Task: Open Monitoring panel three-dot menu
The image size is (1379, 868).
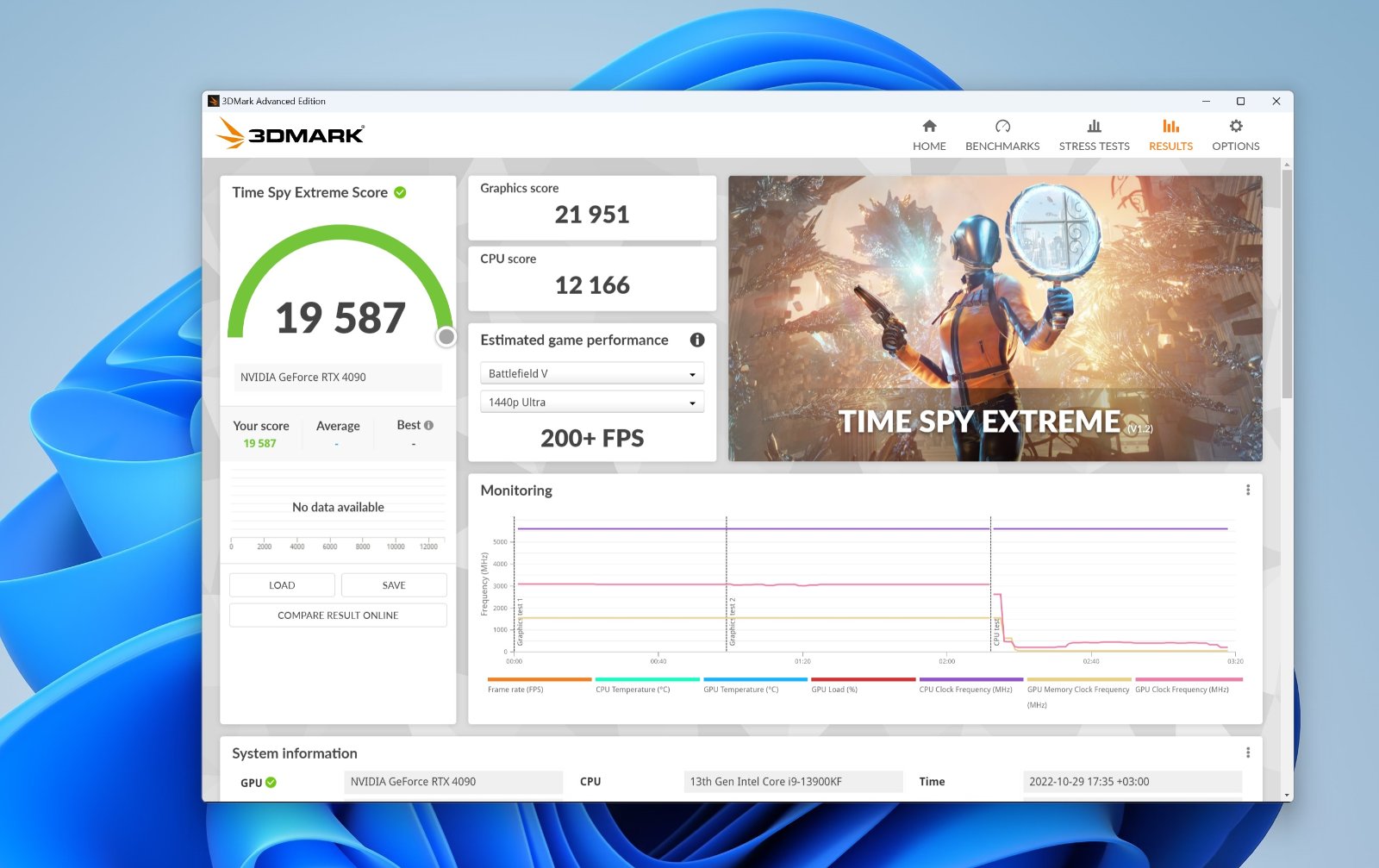Action: coord(1247,490)
